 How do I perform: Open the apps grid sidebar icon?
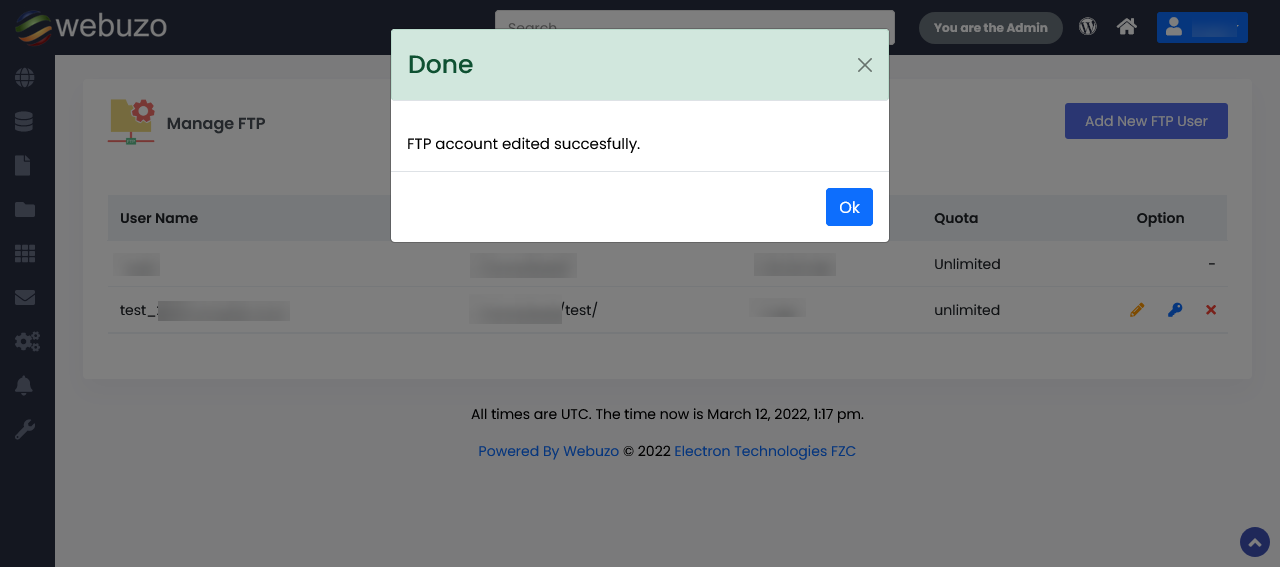pyautogui.click(x=25, y=254)
